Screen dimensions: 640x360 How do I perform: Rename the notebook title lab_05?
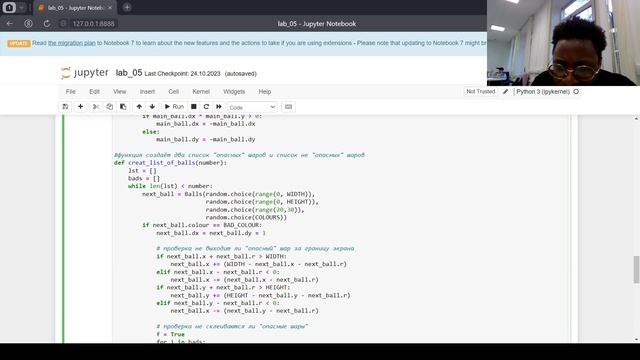[129, 73]
